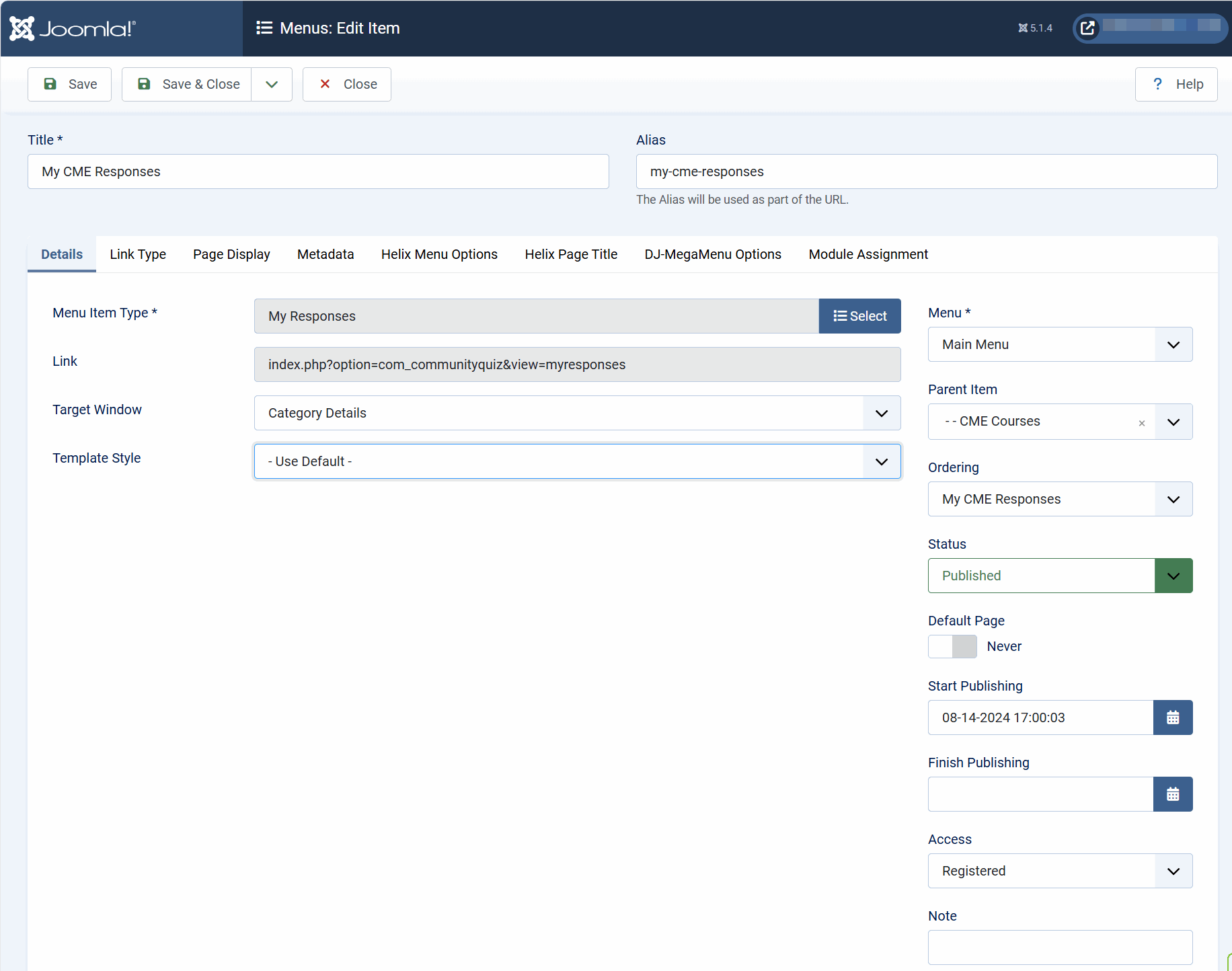Click the Save button

[69, 84]
